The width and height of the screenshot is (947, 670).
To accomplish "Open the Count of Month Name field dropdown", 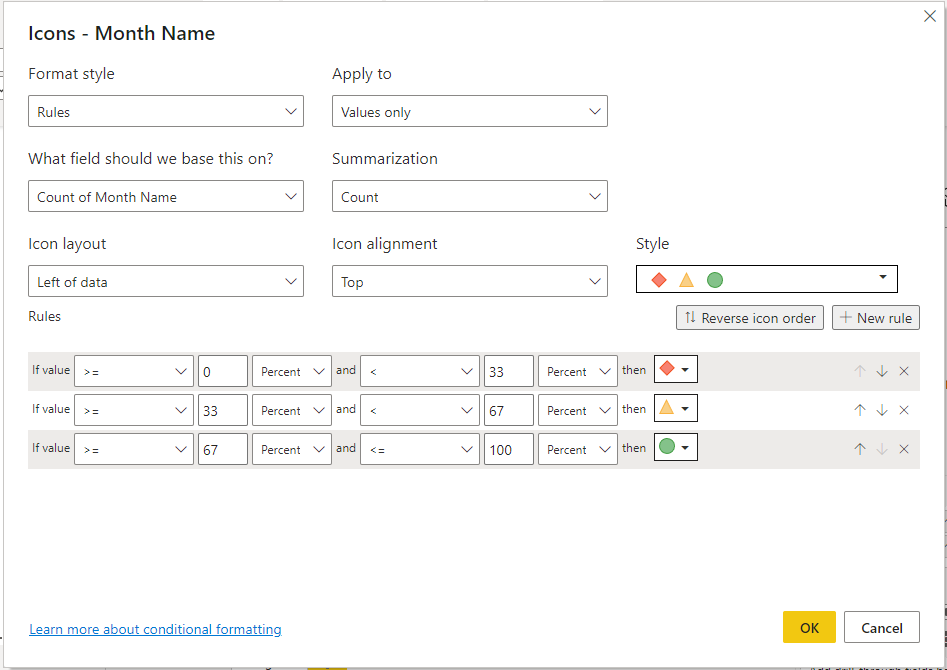I will [x=165, y=196].
